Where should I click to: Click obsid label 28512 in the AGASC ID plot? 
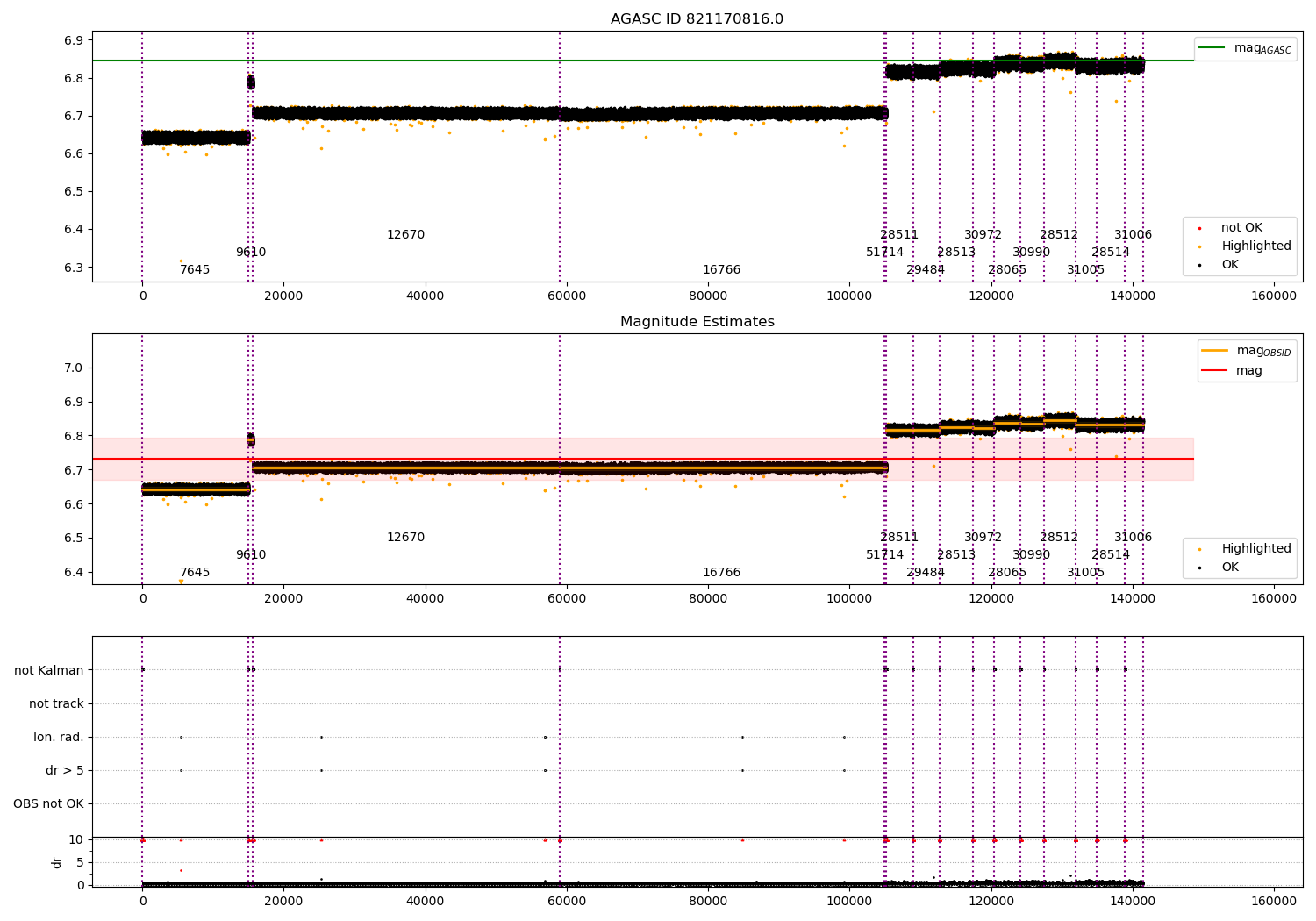1059,235
